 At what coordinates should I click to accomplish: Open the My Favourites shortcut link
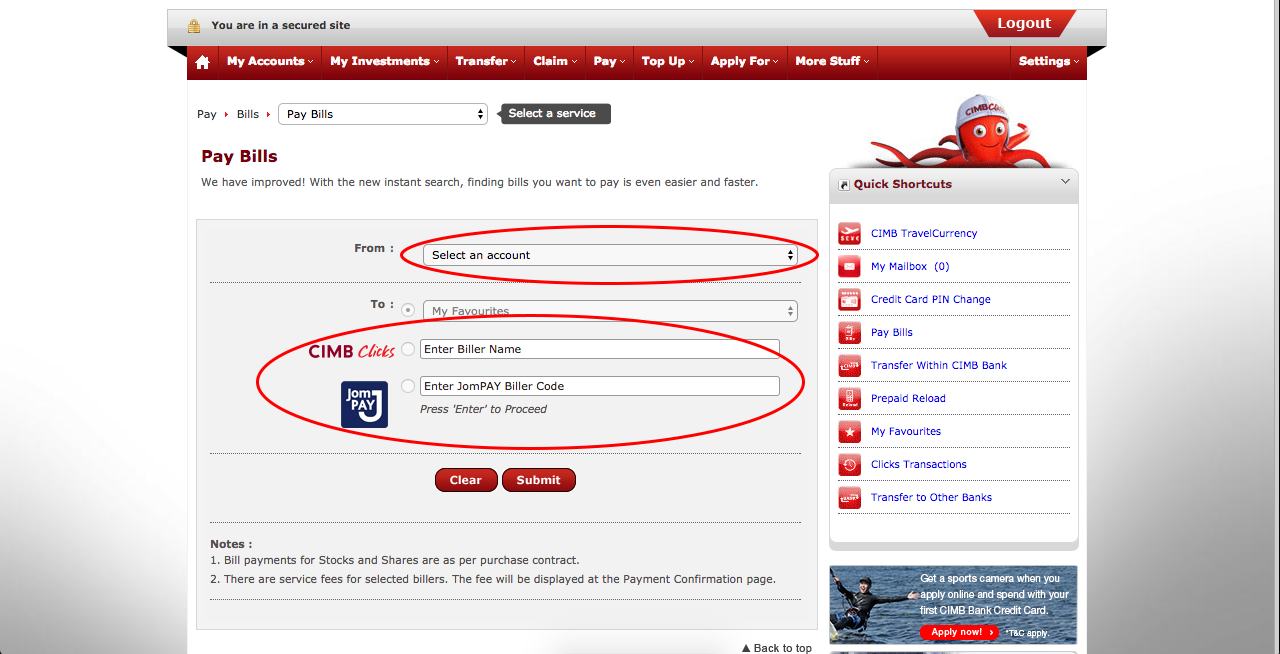click(x=906, y=431)
